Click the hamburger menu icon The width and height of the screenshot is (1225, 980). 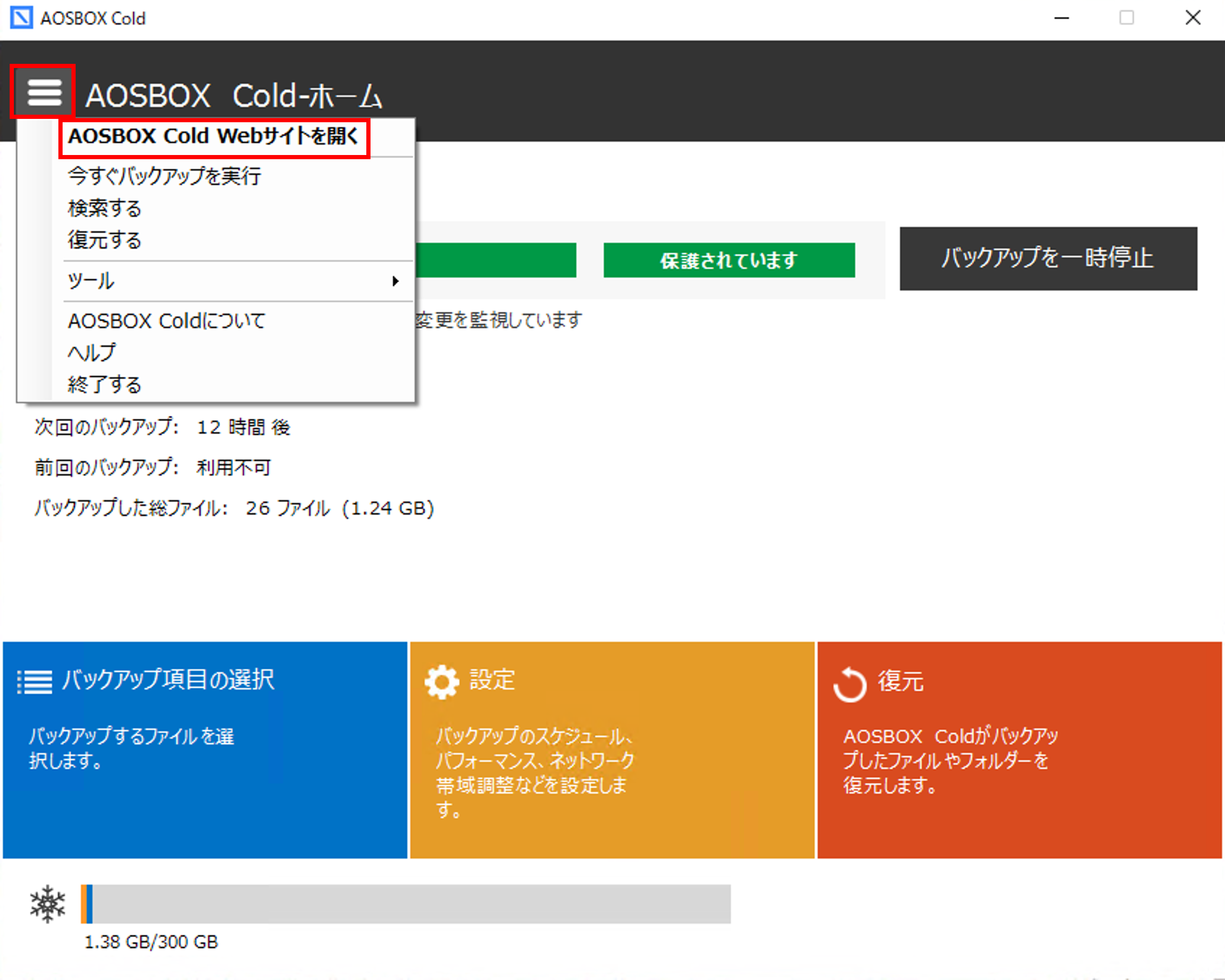click(44, 92)
